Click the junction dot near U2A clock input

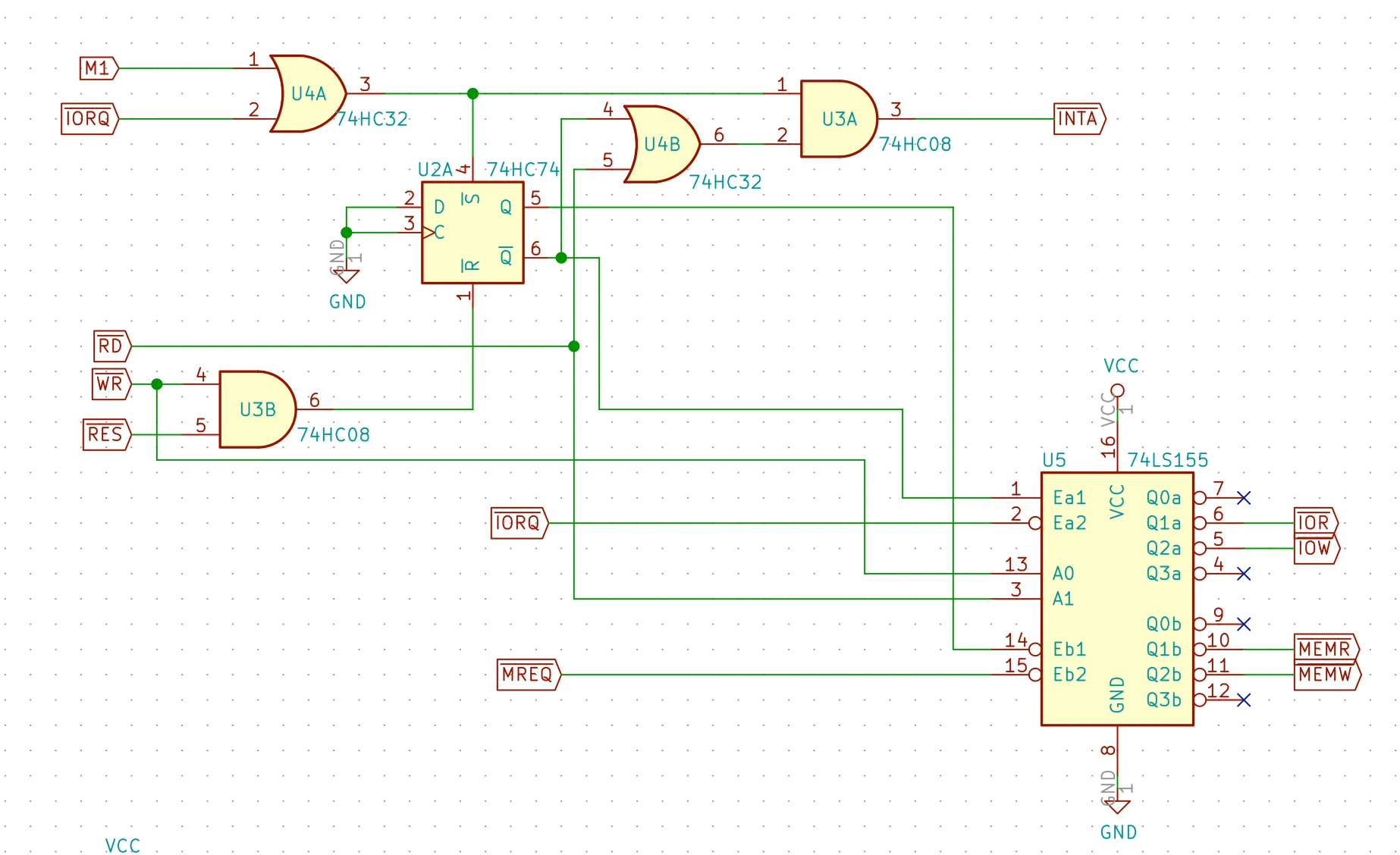click(347, 233)
